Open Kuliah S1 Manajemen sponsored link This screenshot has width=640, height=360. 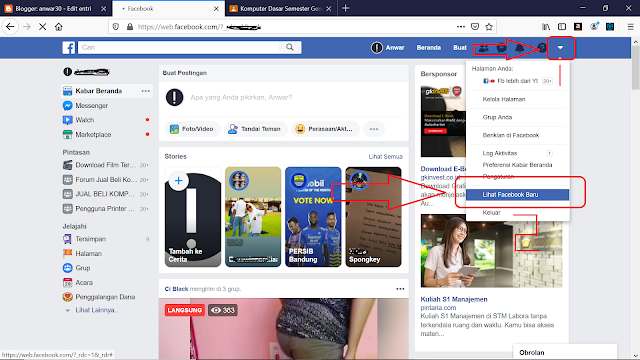click(454, 299)
